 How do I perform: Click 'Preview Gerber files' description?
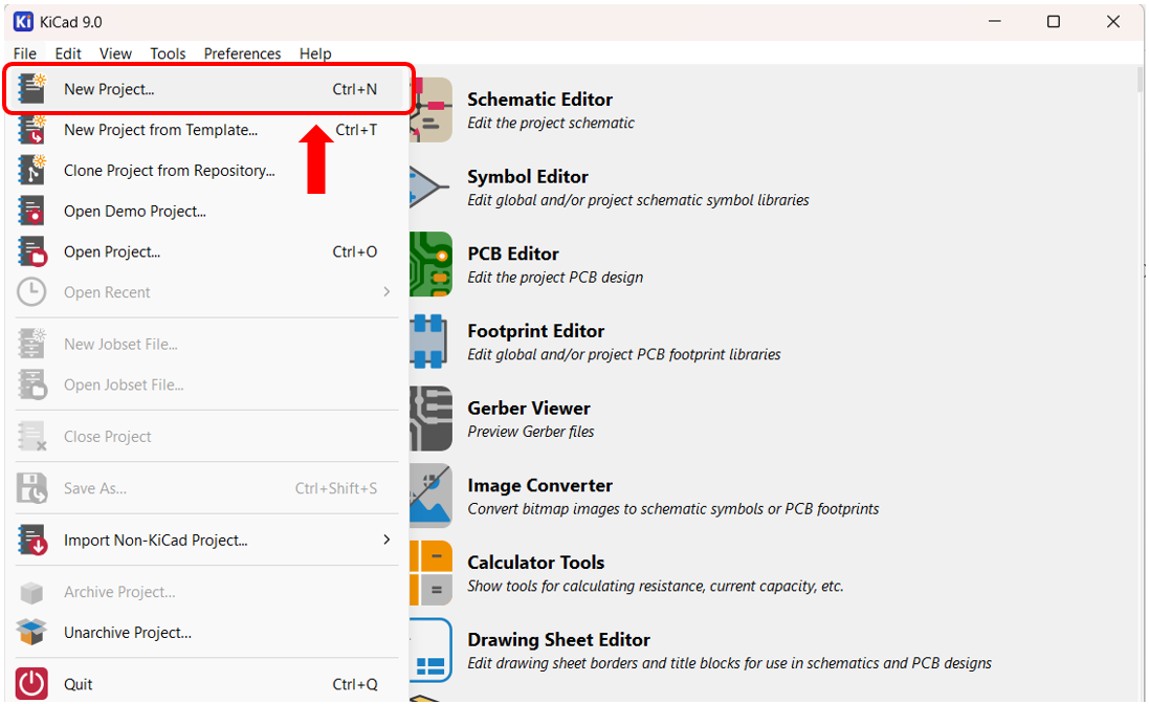pos(531,431)
